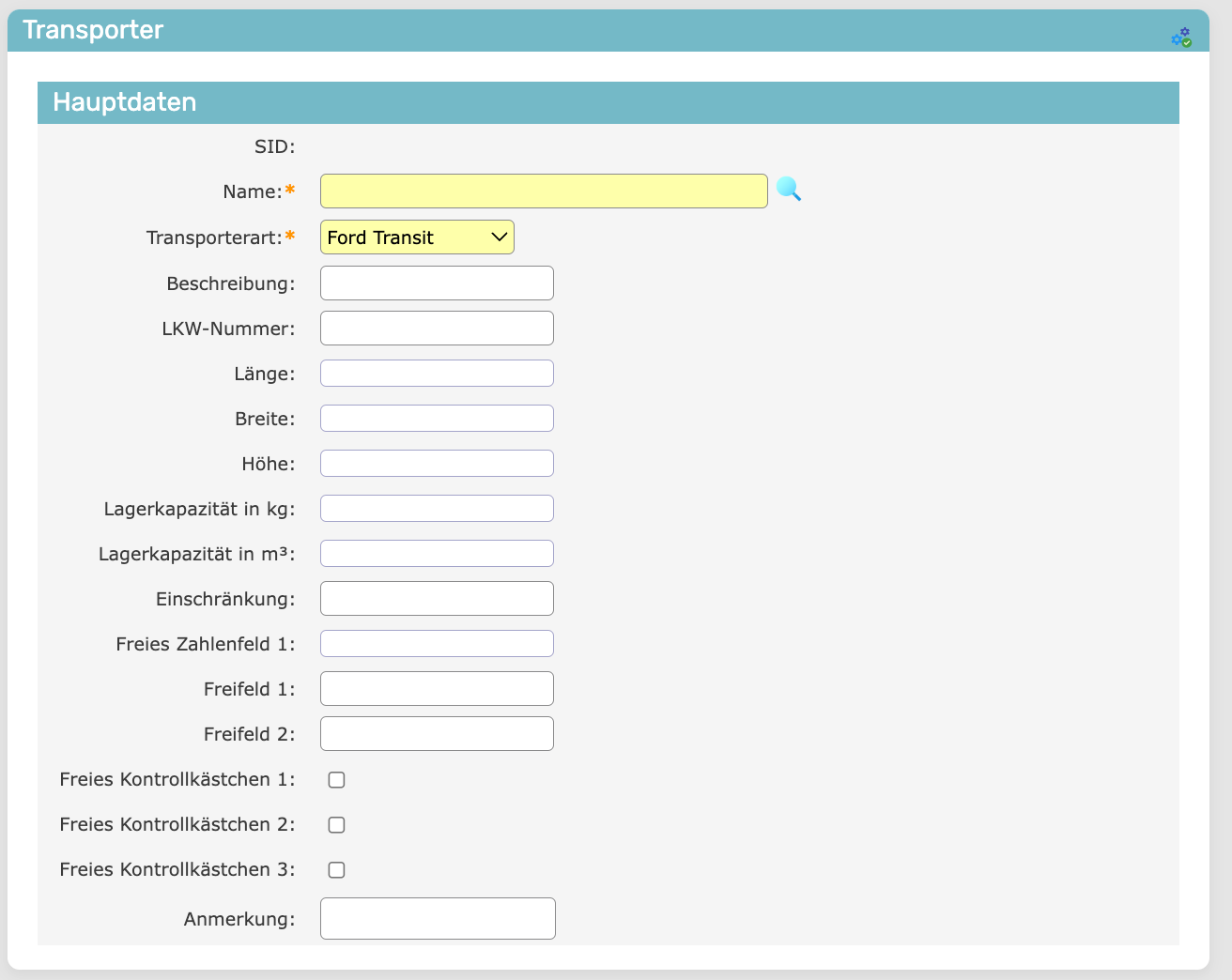Click the Einschränkung text box
This screenshot has height=980, width=1232.
[x=437, y=599]
